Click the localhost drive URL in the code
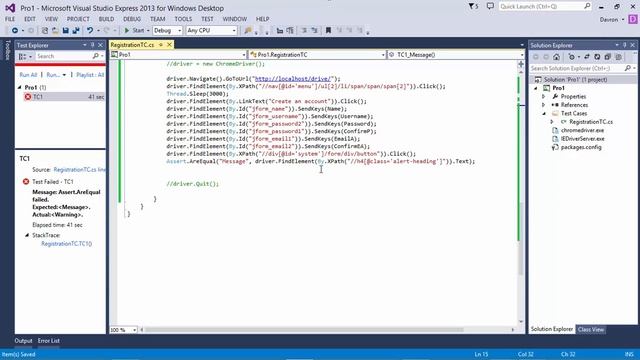This screenshot has width=640, height=360. (293, 79)
